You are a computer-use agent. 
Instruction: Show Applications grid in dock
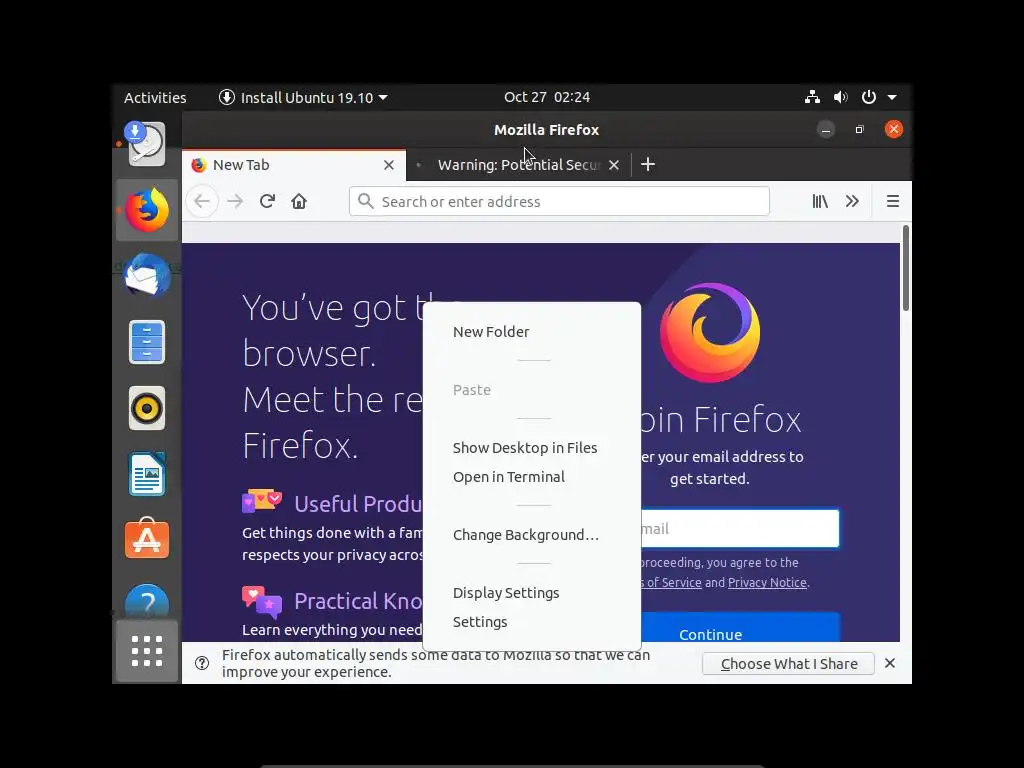(147, 651)
